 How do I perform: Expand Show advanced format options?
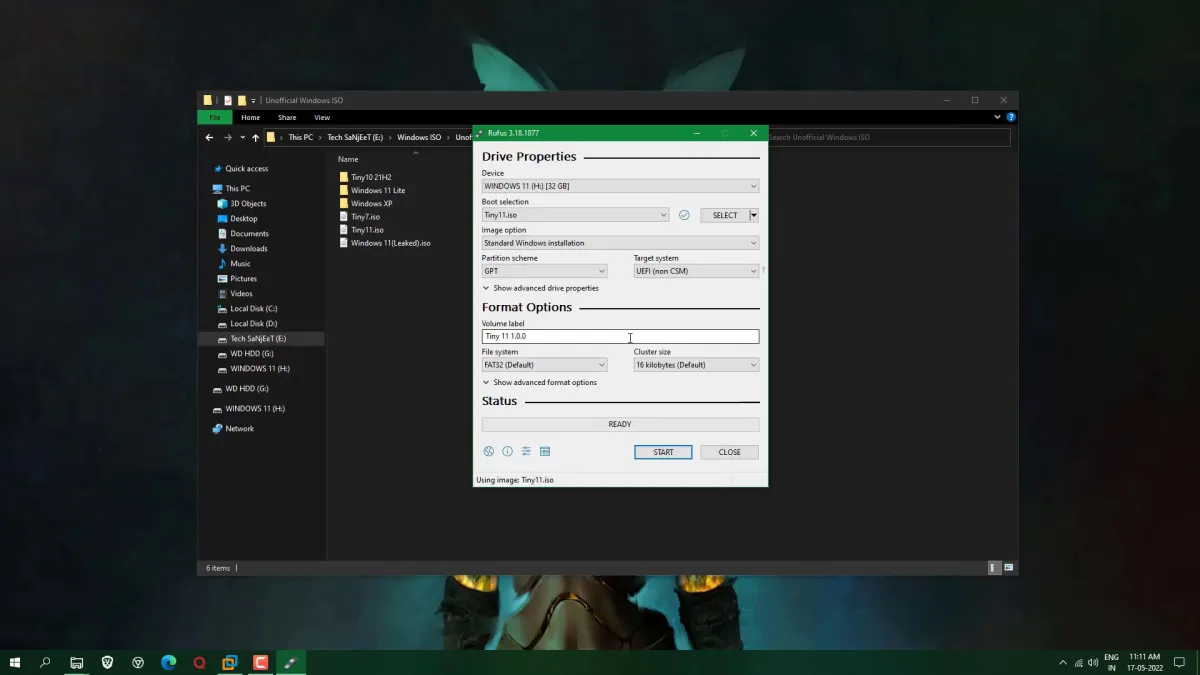coord(540,382)
